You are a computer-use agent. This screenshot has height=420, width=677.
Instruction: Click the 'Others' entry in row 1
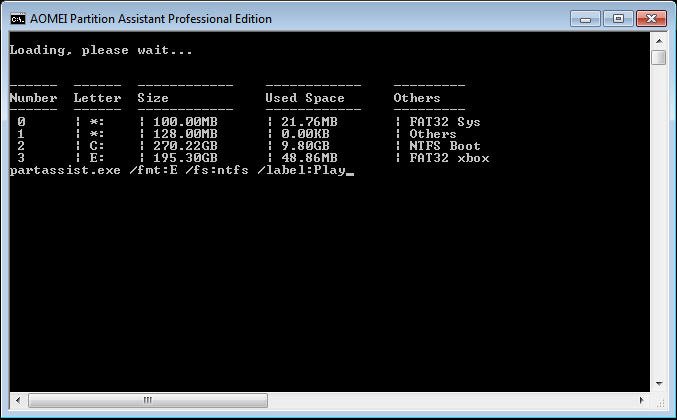[433, 134]
